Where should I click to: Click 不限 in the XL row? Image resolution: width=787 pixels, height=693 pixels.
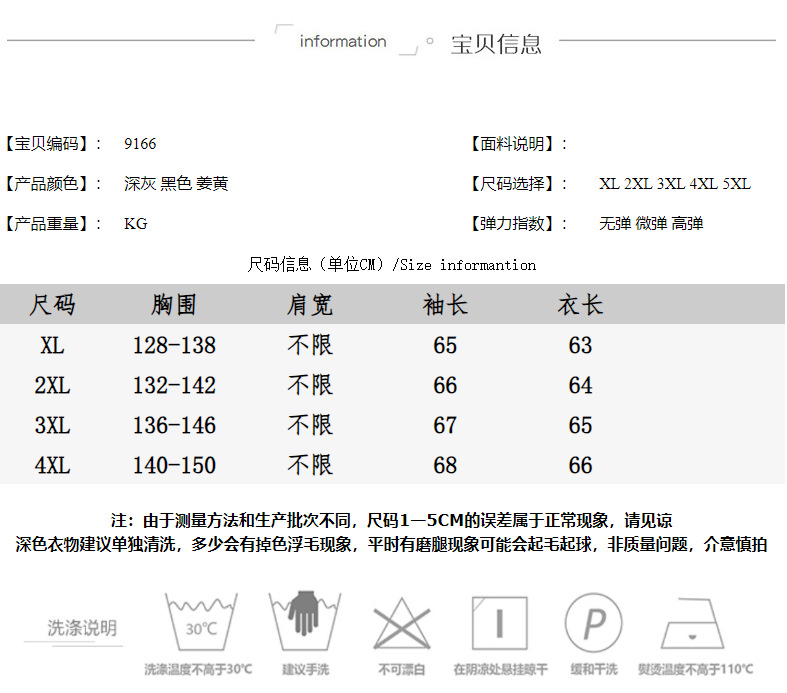(310, 345)
